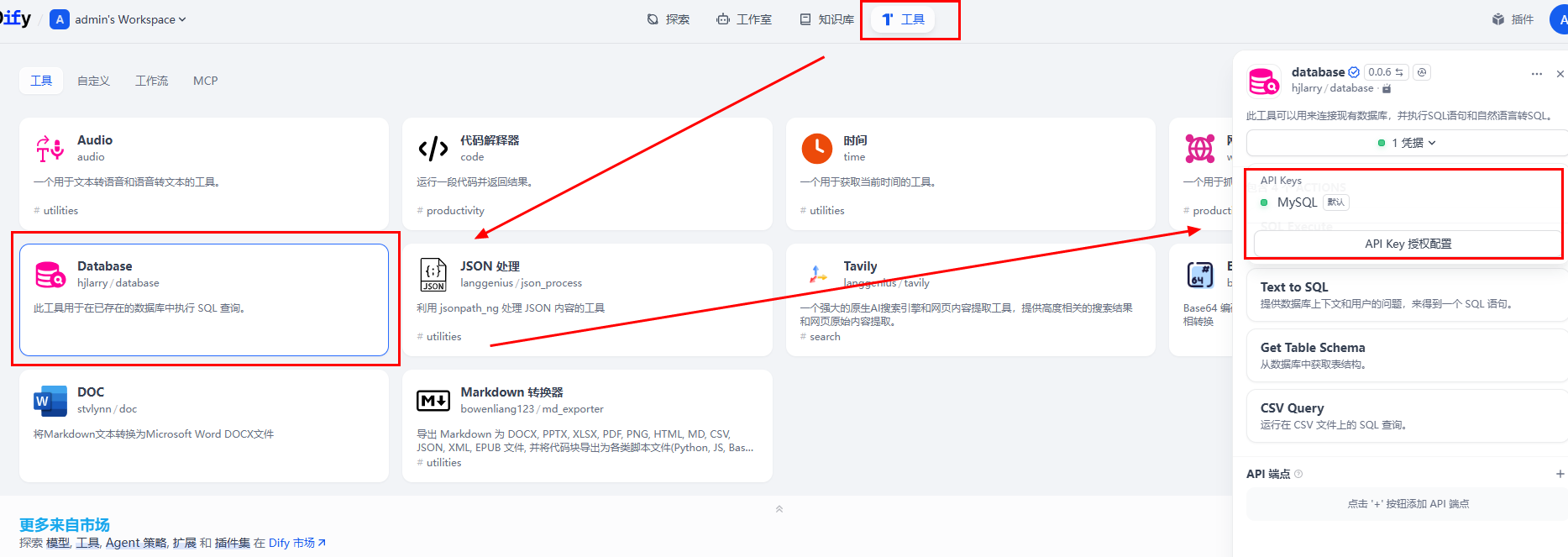Screen dimensions: 1568x557
Task: Click the 时间 clock icon
Action: (817, 149)
